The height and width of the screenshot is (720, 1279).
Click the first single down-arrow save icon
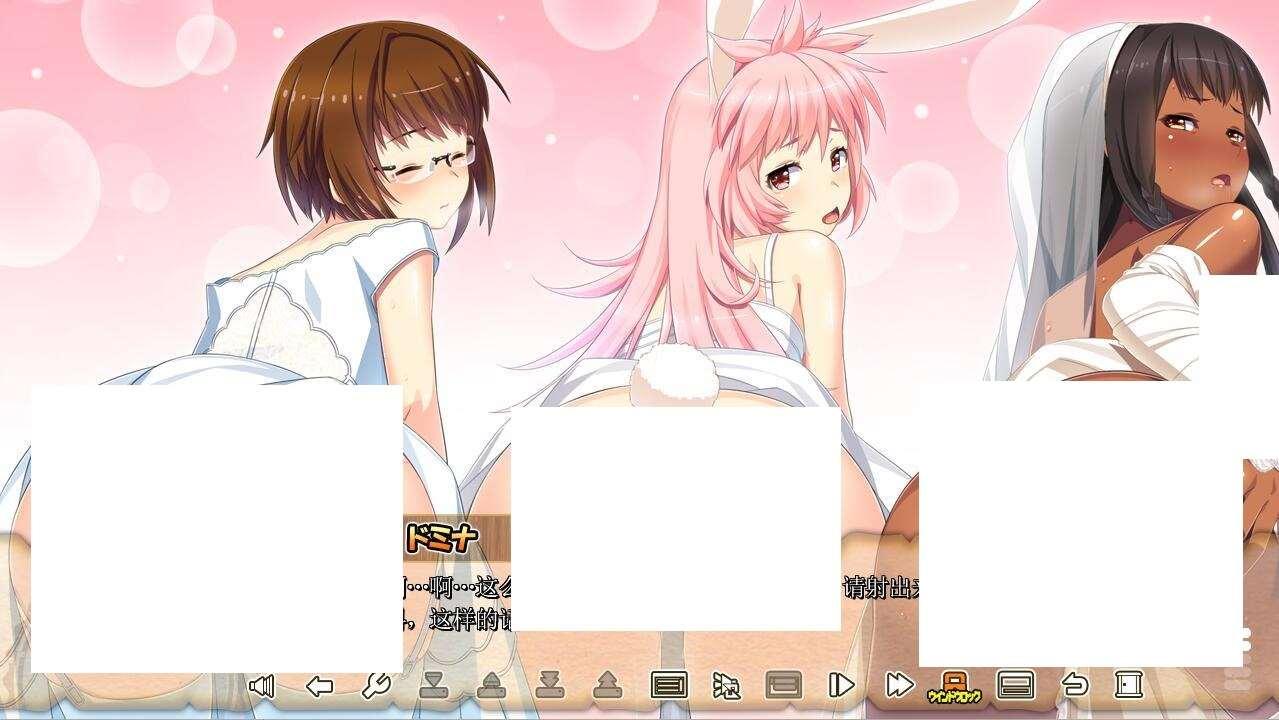click(x=432, y=685)
